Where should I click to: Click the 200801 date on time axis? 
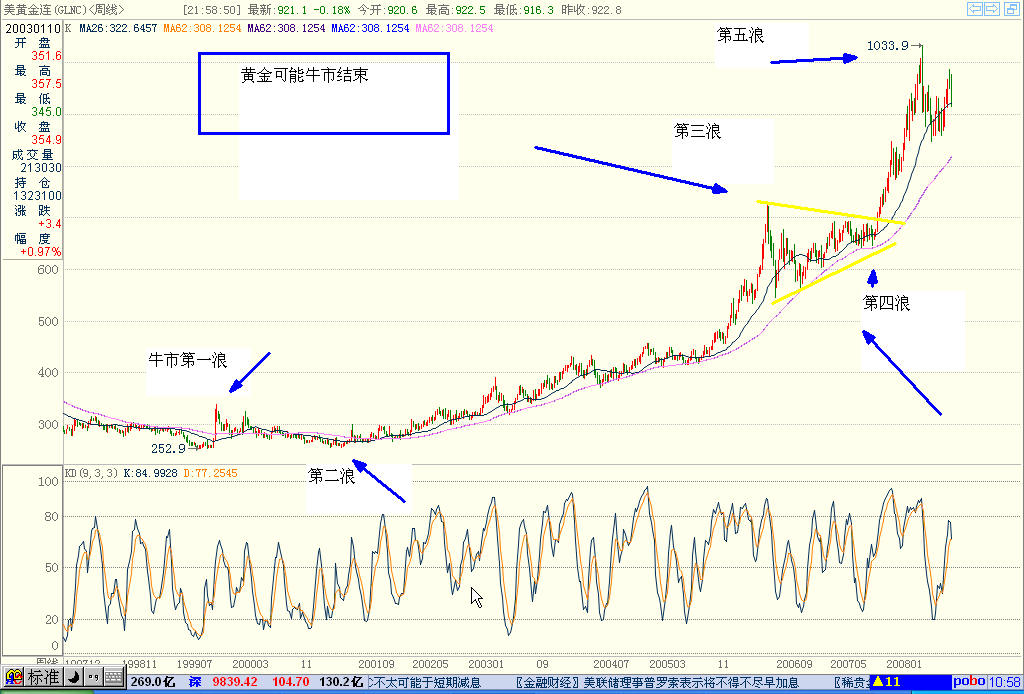904,664
